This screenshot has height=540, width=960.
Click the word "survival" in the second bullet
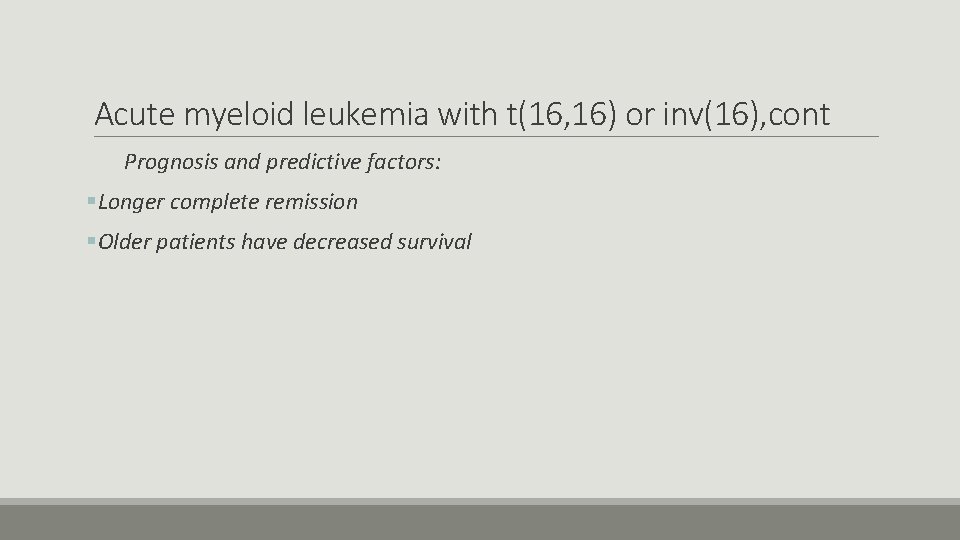(x=434, y=242)
